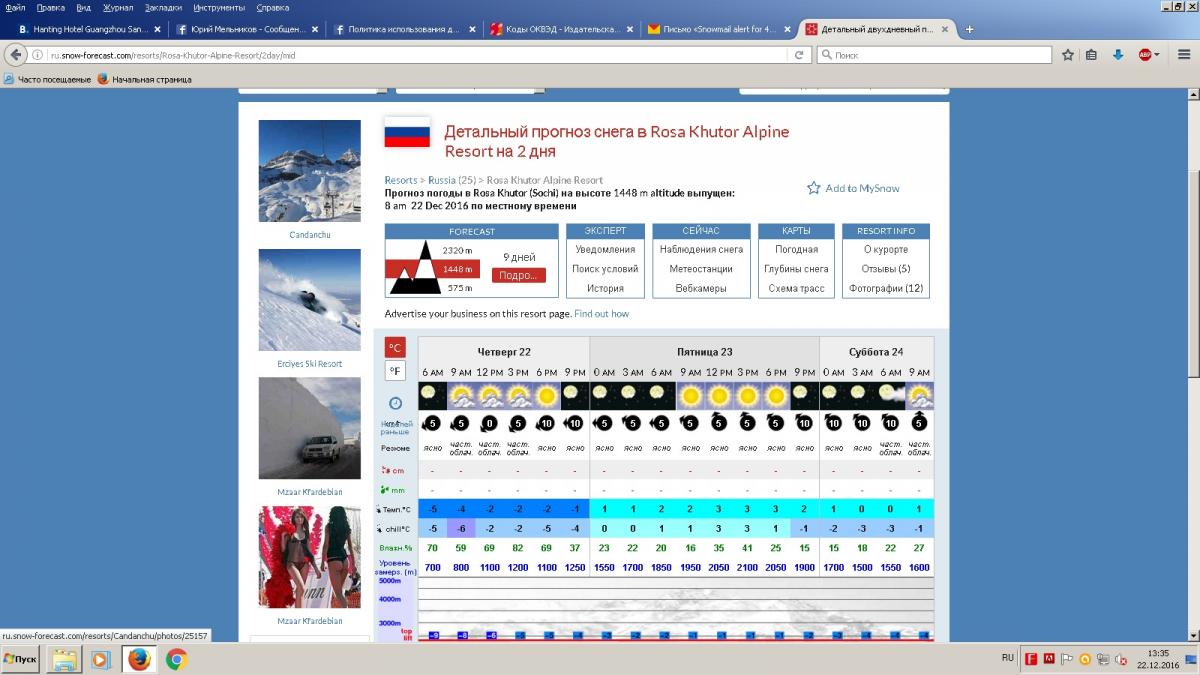
Task: Open the Правка menu
Action: [50, 7]
